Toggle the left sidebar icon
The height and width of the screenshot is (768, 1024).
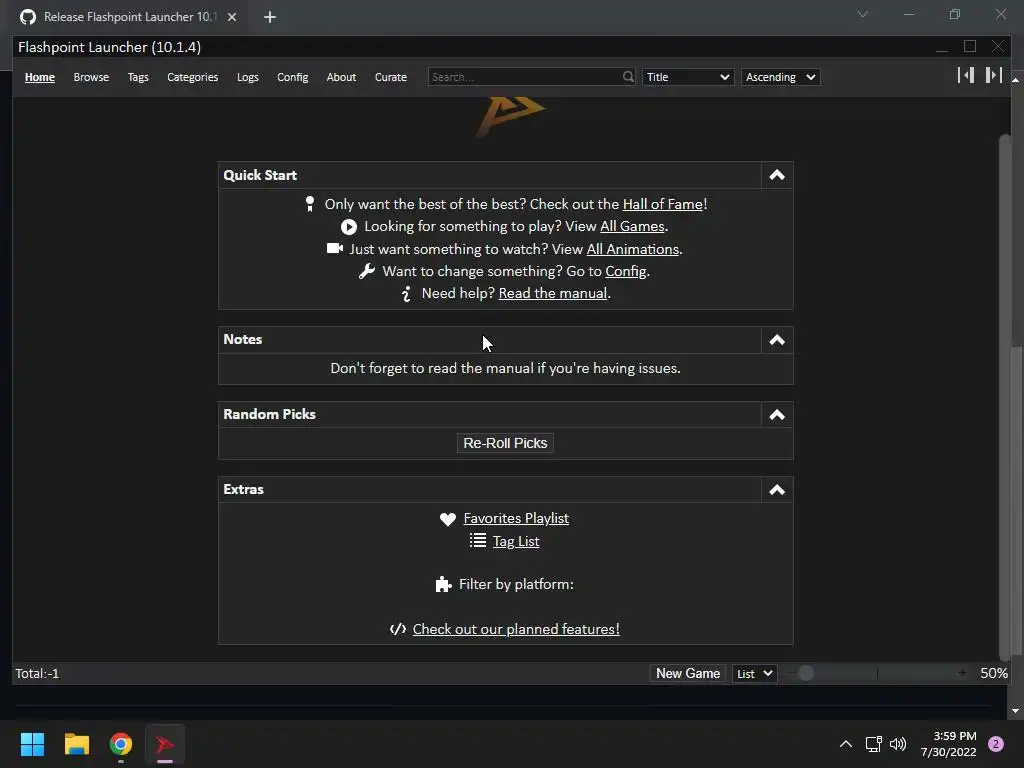pos(966,75)
